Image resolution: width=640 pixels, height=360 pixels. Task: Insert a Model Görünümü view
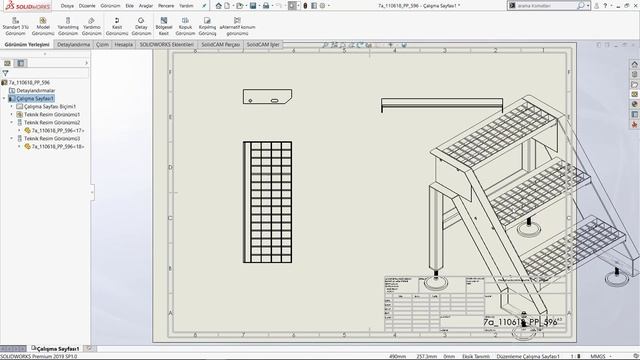click(x=43, y=26)
